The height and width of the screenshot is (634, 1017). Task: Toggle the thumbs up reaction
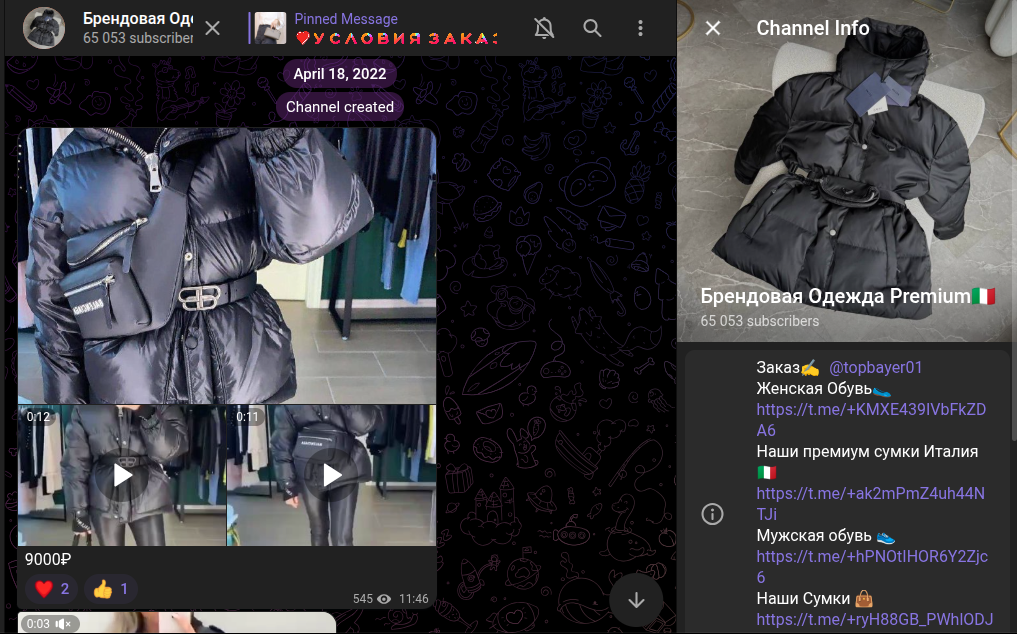point(111,589)
